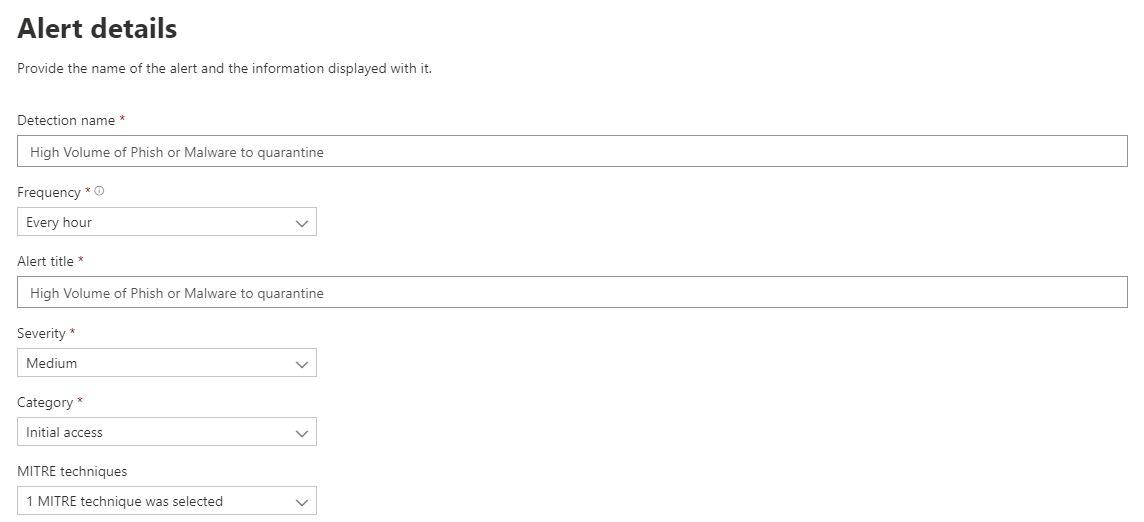
Task: Click the 'Severity' field label
Action: pyautogui.click(x=42, y=334)
